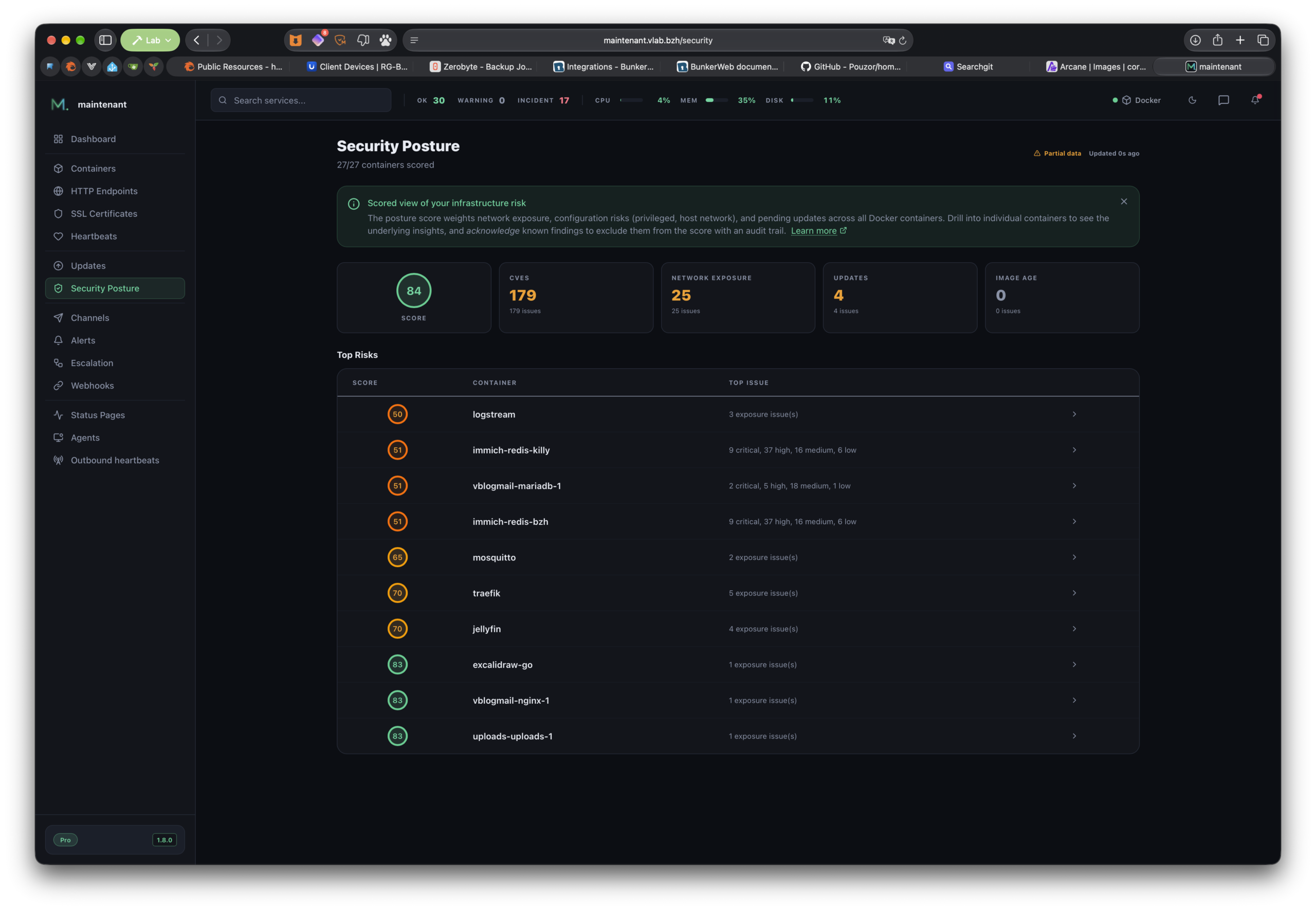The width and height of the screenshot is (1316, 911).
Task: Expand the jellyfin row chevron
Action: point(1074,628)
